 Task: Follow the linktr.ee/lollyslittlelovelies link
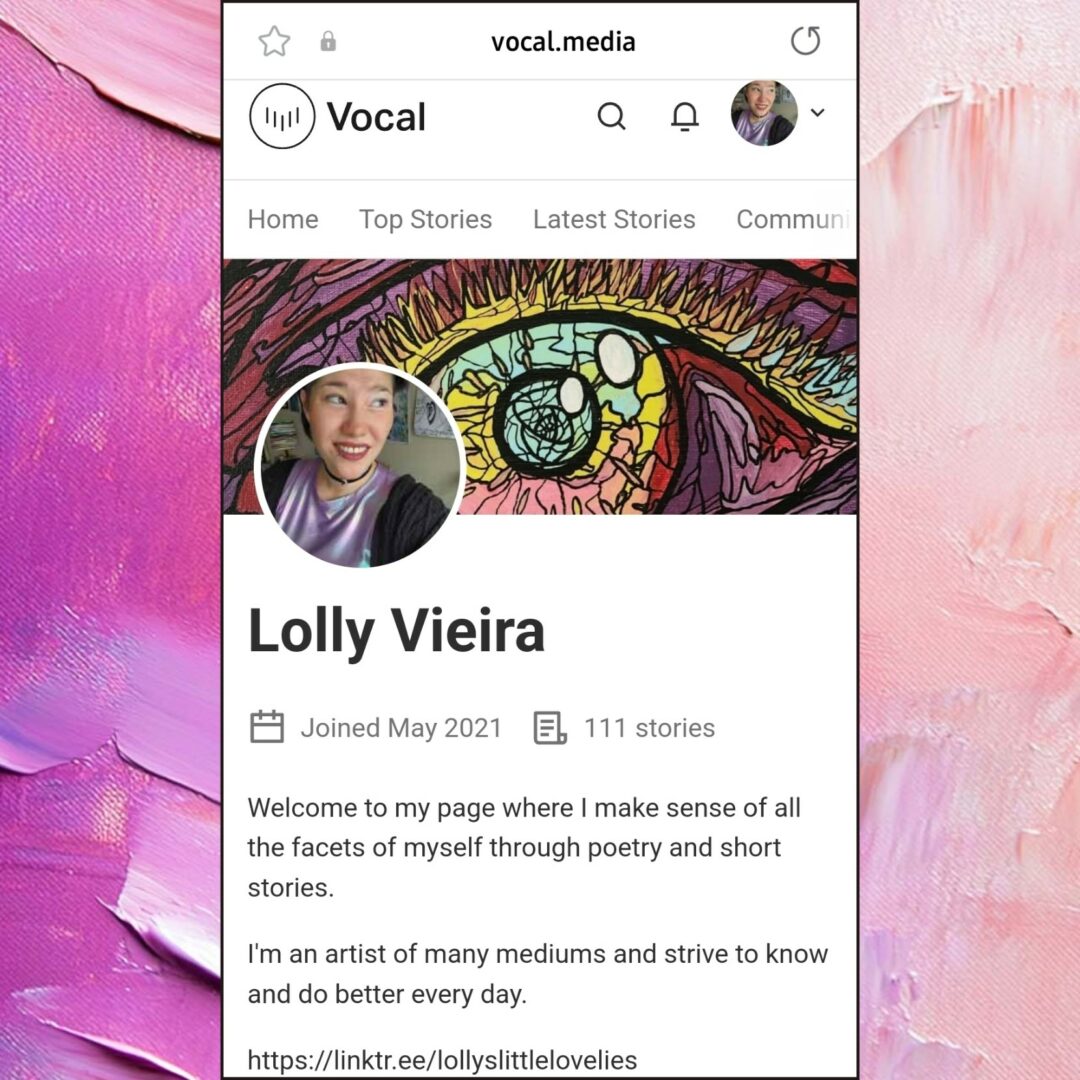point(442,1060)
